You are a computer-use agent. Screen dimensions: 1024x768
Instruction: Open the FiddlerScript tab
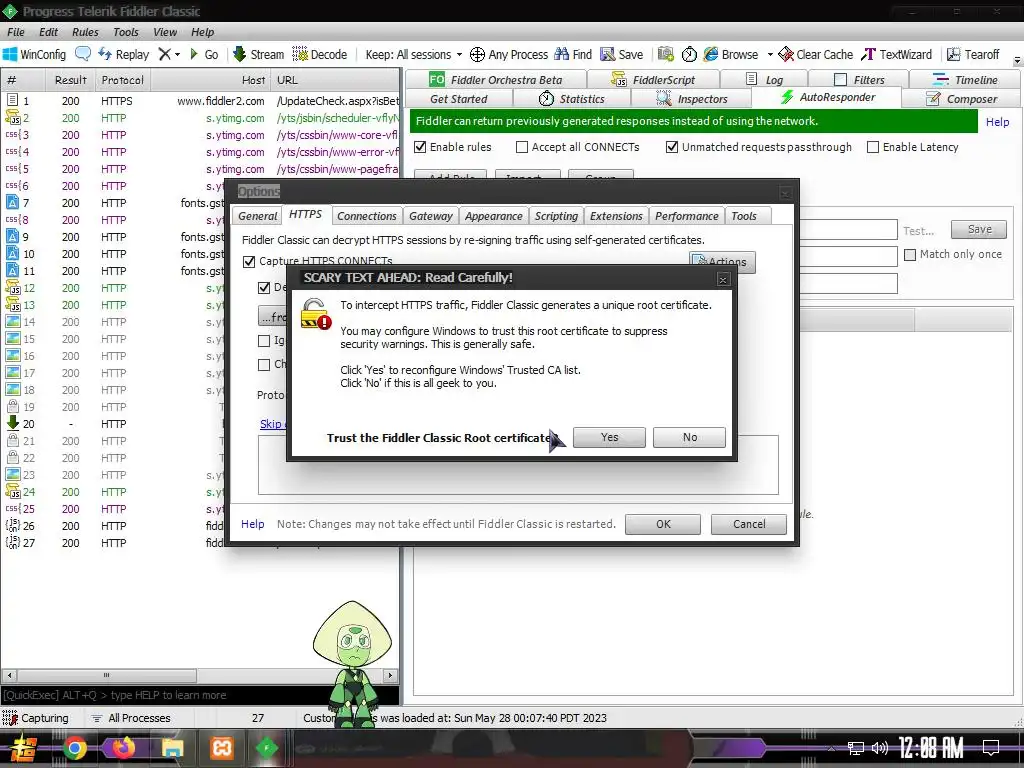pyautogui.click(x=653, y=80)
